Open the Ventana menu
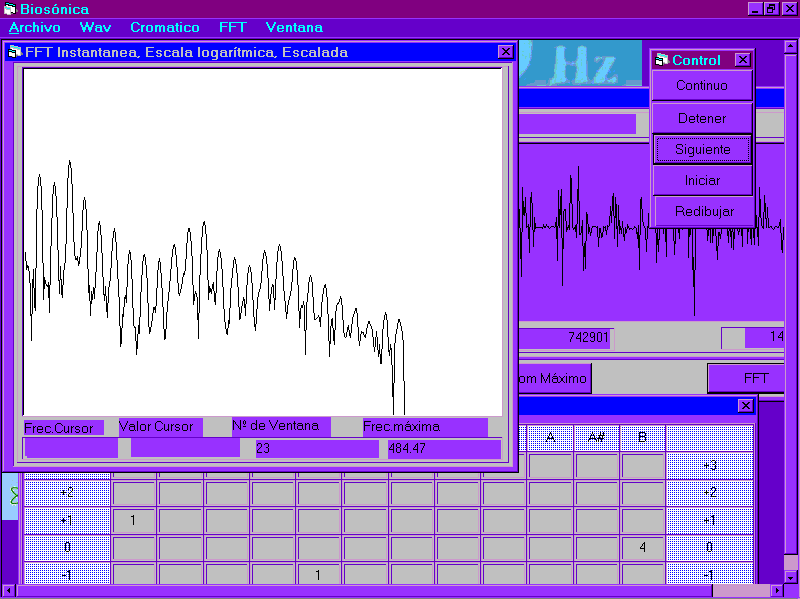Image resolution: width=800 pixels, height=599 pixels. click(294, 27)
